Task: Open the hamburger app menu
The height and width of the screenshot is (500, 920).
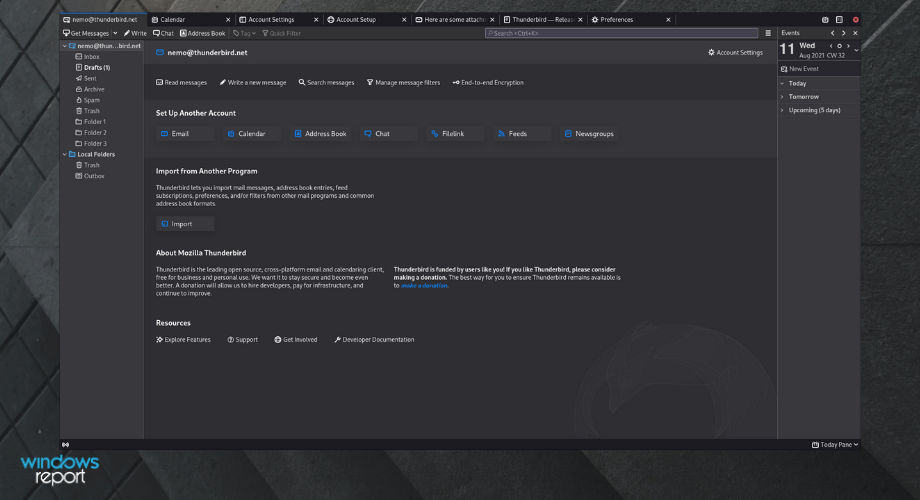Action: pyautogui.click(x=768, y=33)
